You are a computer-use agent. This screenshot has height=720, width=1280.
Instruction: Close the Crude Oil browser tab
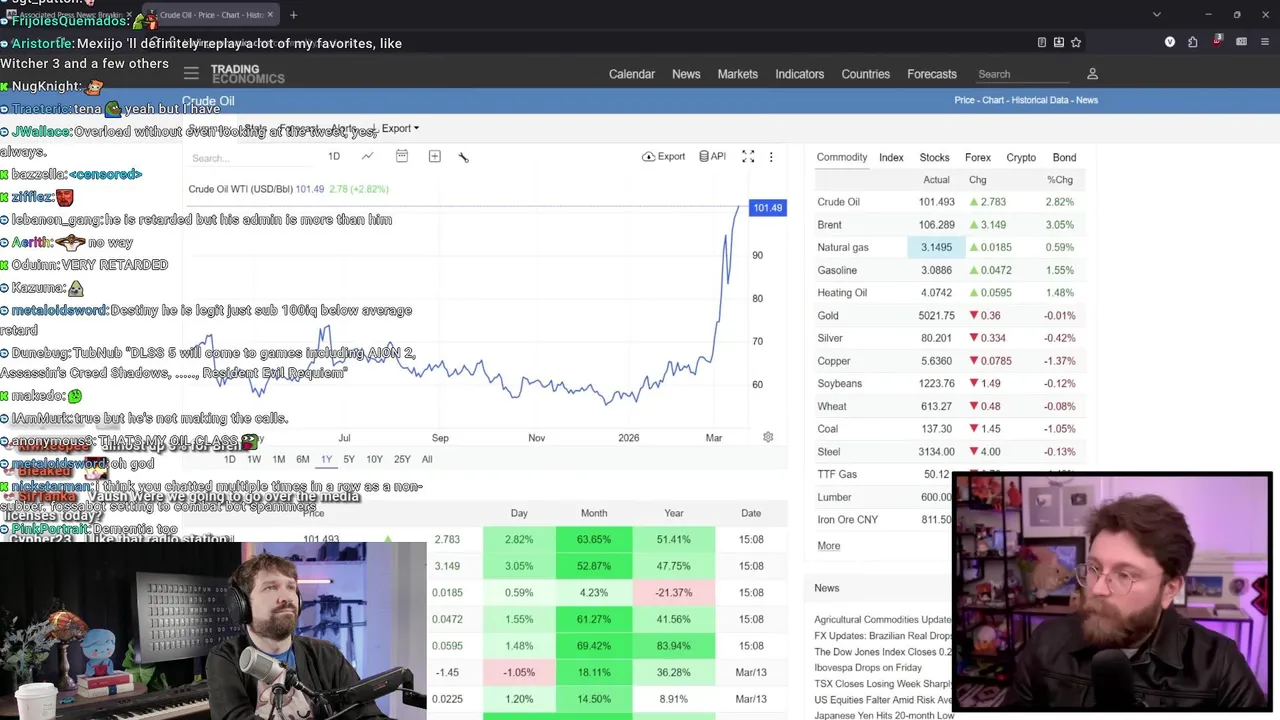click(x=270, y=15)
